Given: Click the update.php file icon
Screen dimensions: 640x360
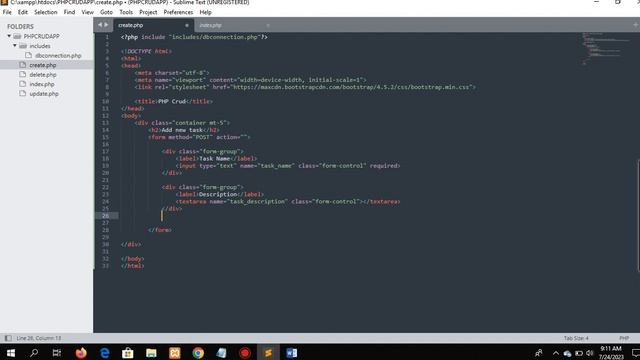Looking at the screenshot, I should 22,93.
